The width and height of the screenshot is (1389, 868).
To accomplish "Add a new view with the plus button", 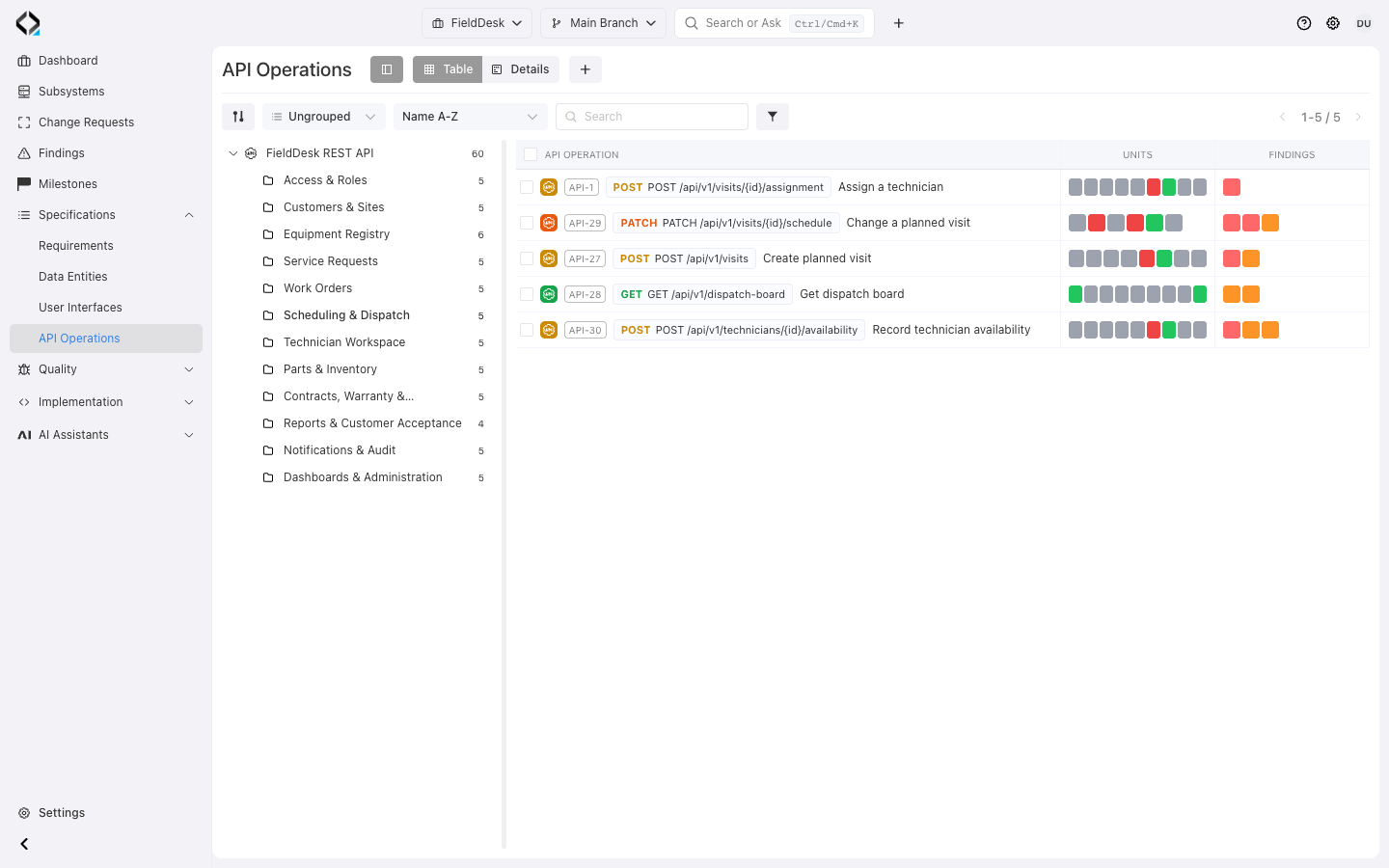I will tap(586, 69).
